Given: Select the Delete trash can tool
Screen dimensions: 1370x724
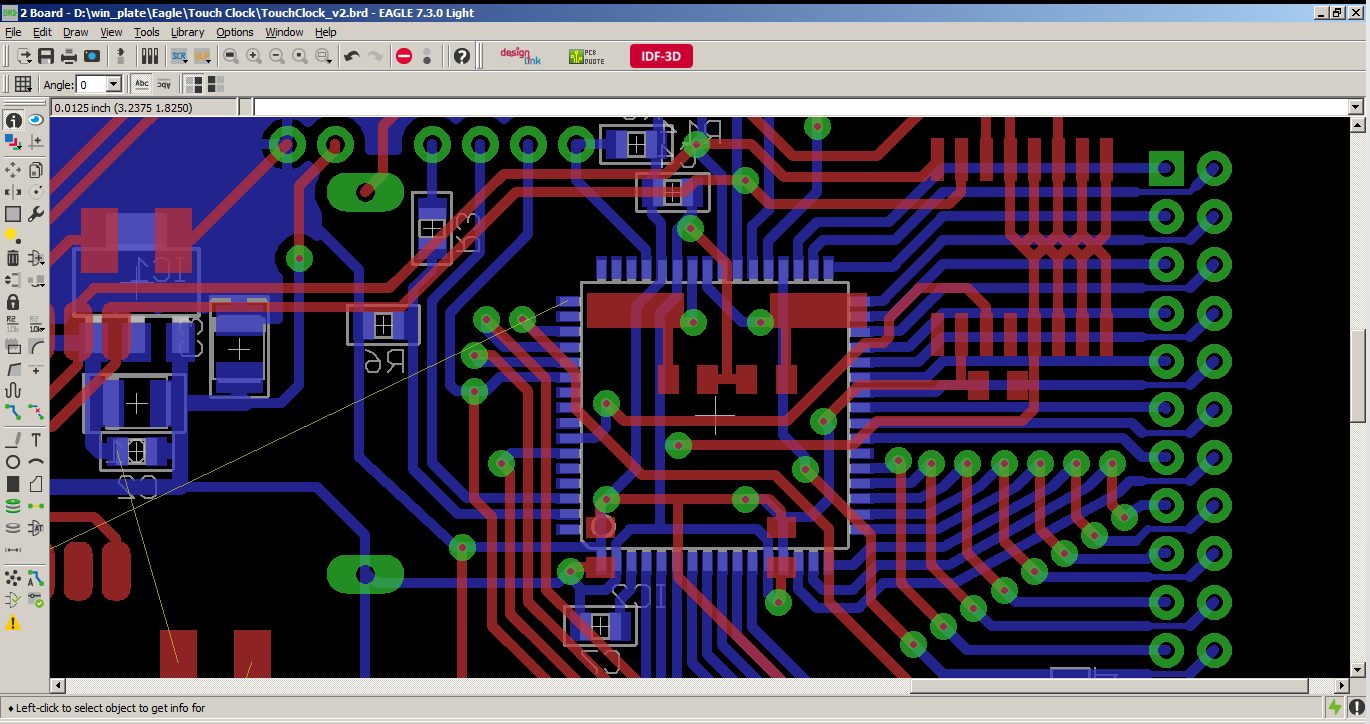Looking at the screenshot, I should click(13, 258).
